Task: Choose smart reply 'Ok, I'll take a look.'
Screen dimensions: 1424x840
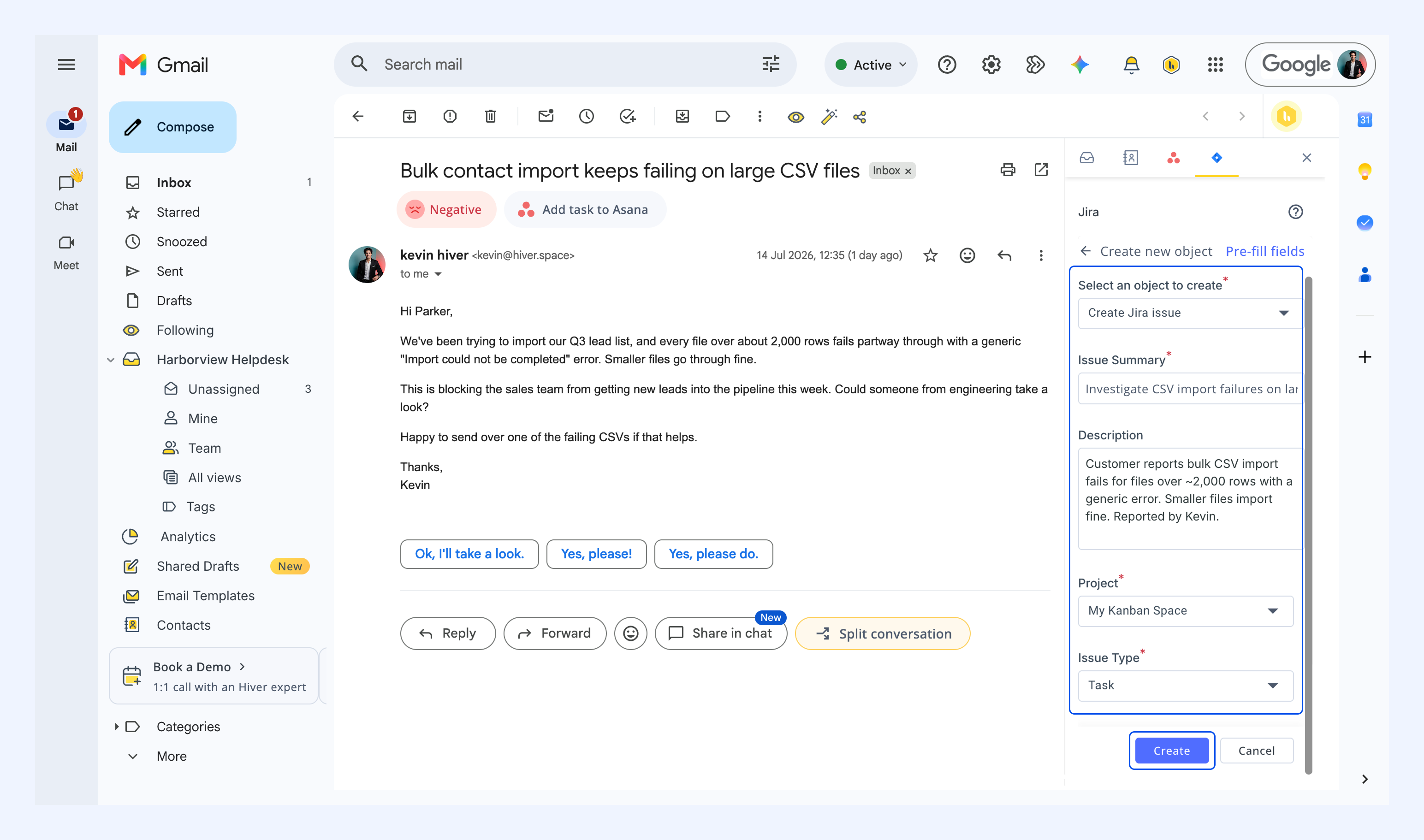Action: (469, 554)
